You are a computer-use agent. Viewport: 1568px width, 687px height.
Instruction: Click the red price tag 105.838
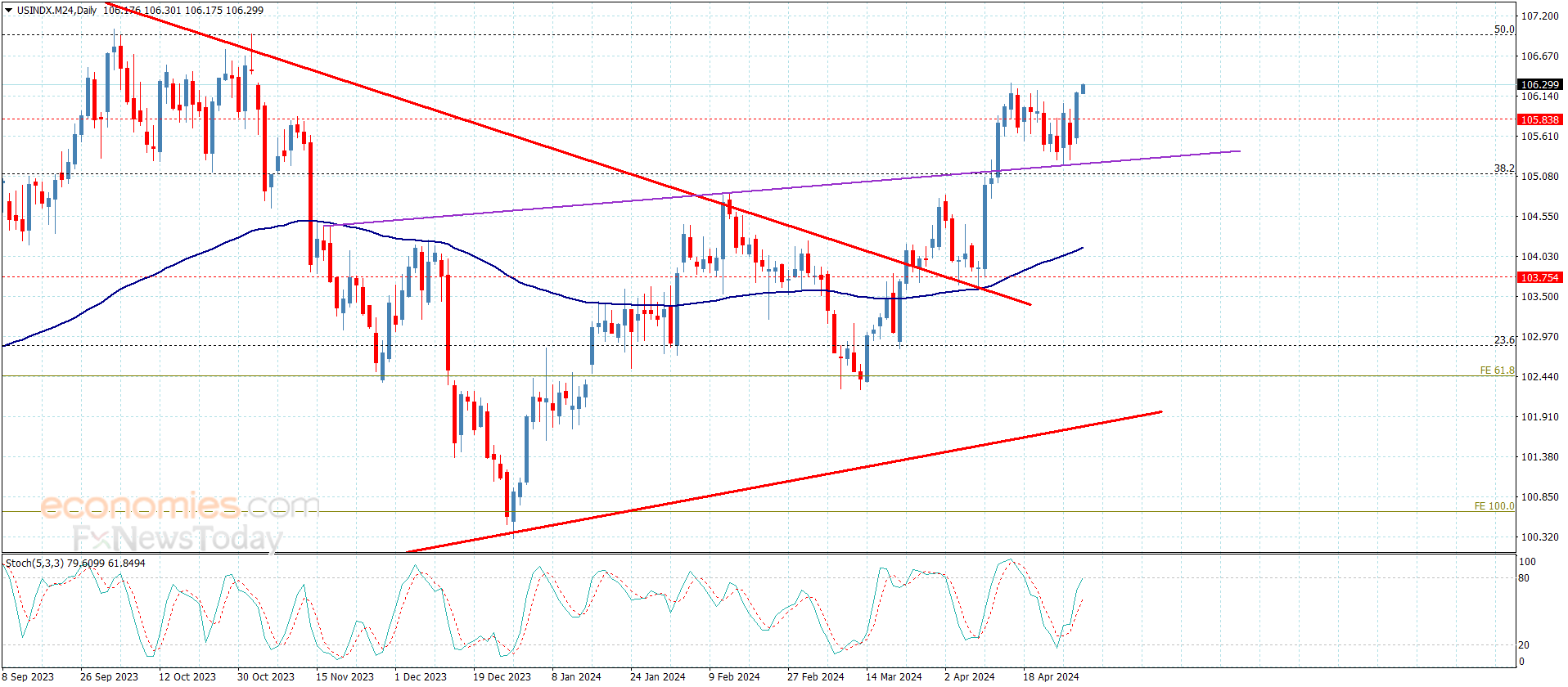click(1539, 119)
